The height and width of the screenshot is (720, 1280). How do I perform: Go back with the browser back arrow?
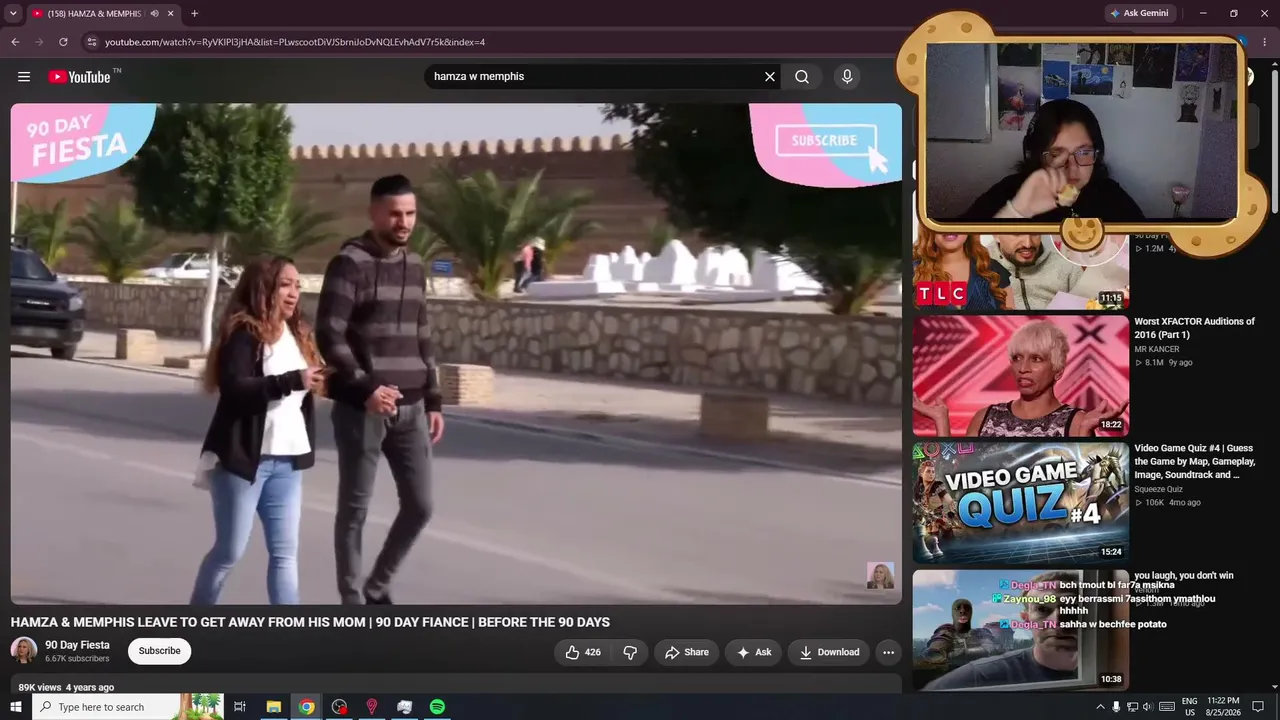(x=15, y=42)
